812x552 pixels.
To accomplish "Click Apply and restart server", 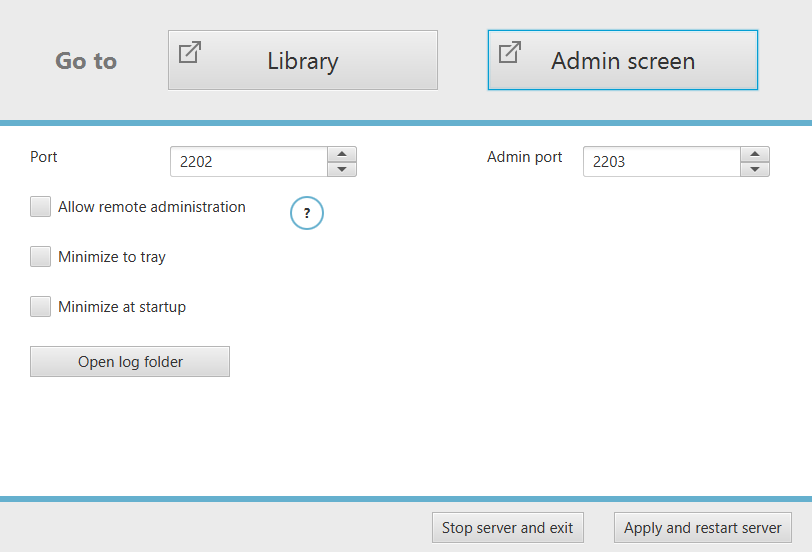I will click(702, 528).
